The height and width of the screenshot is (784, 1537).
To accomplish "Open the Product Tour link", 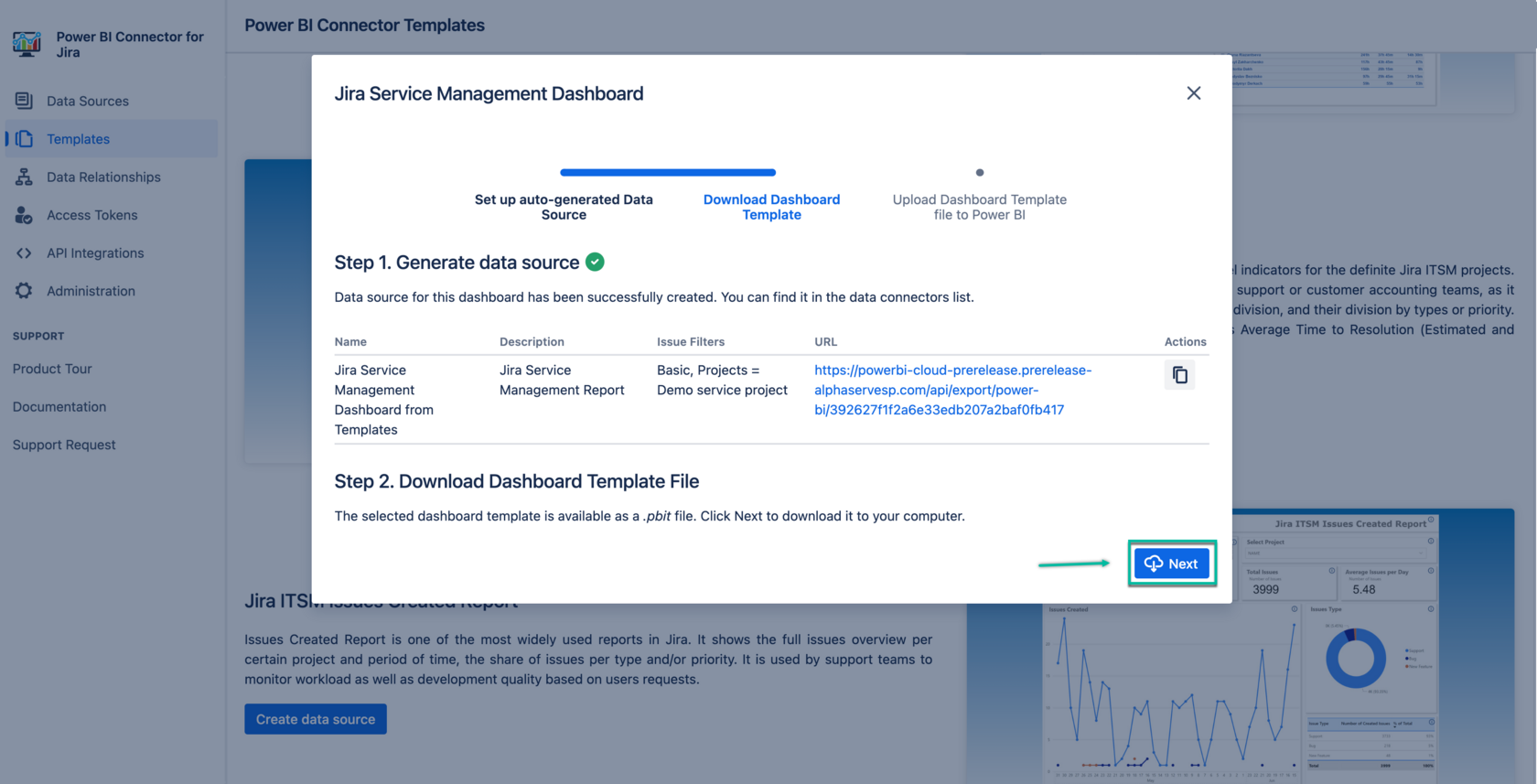I will point(52,369).
